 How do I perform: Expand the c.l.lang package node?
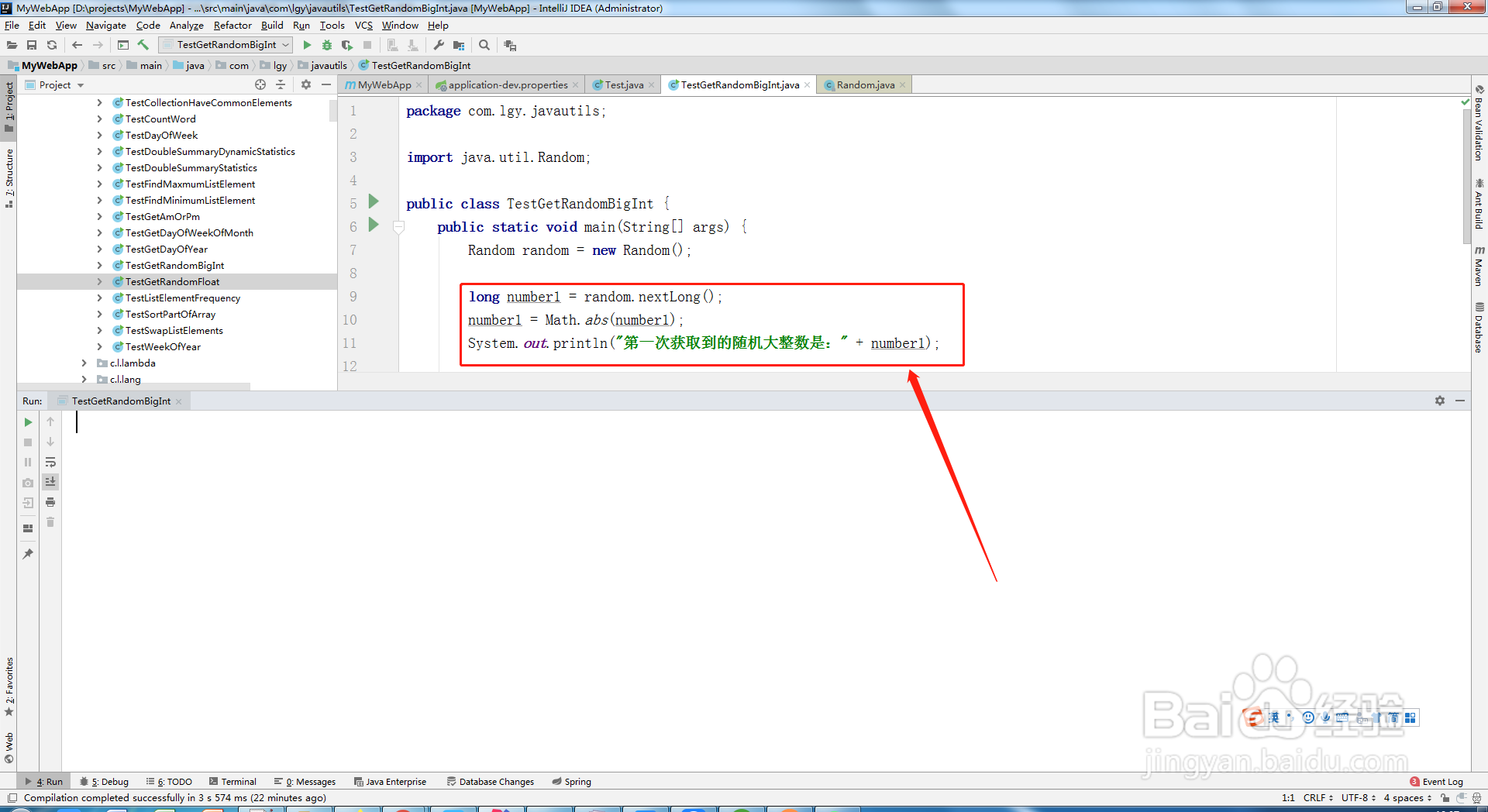pos(84,379)
